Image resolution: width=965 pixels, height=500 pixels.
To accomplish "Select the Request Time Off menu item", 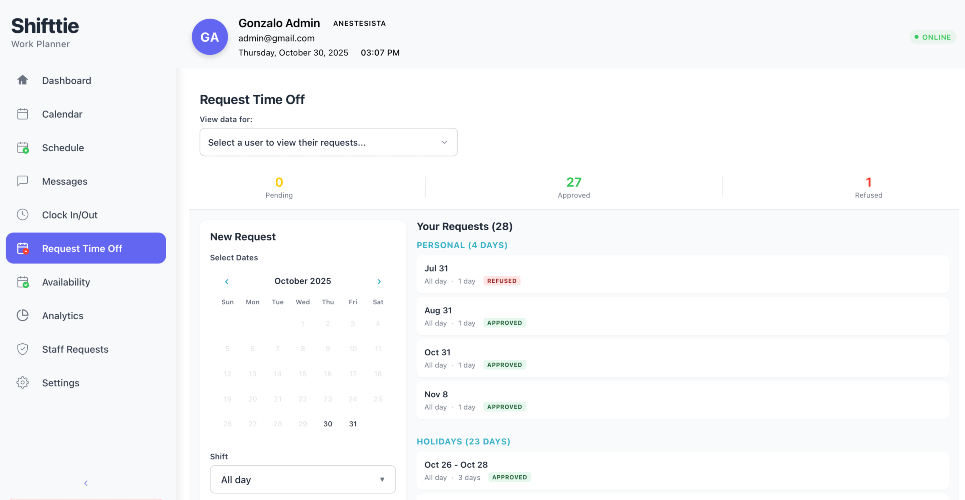I will tap(86, 248).
